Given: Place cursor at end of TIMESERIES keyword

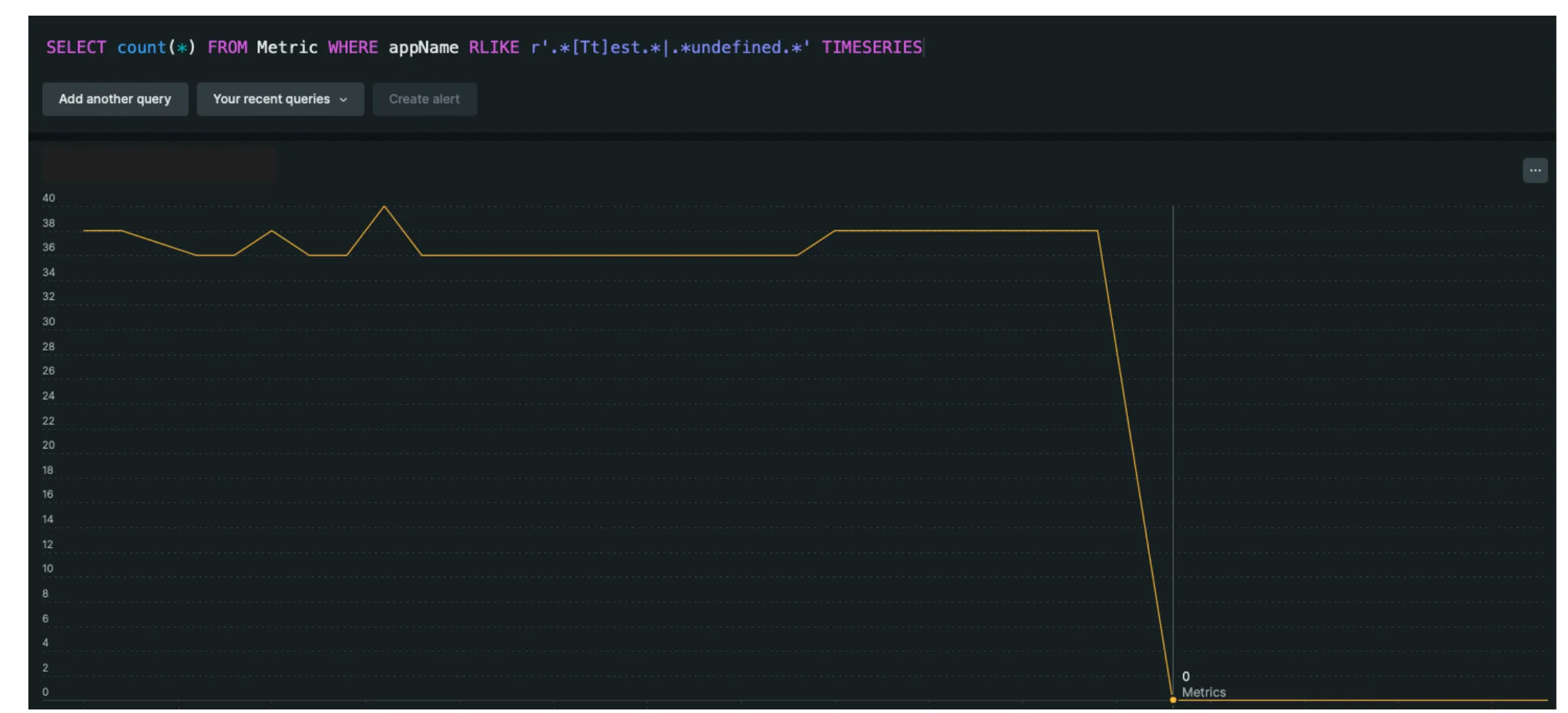Looking at the screenshot, I should tap(923, 48).
